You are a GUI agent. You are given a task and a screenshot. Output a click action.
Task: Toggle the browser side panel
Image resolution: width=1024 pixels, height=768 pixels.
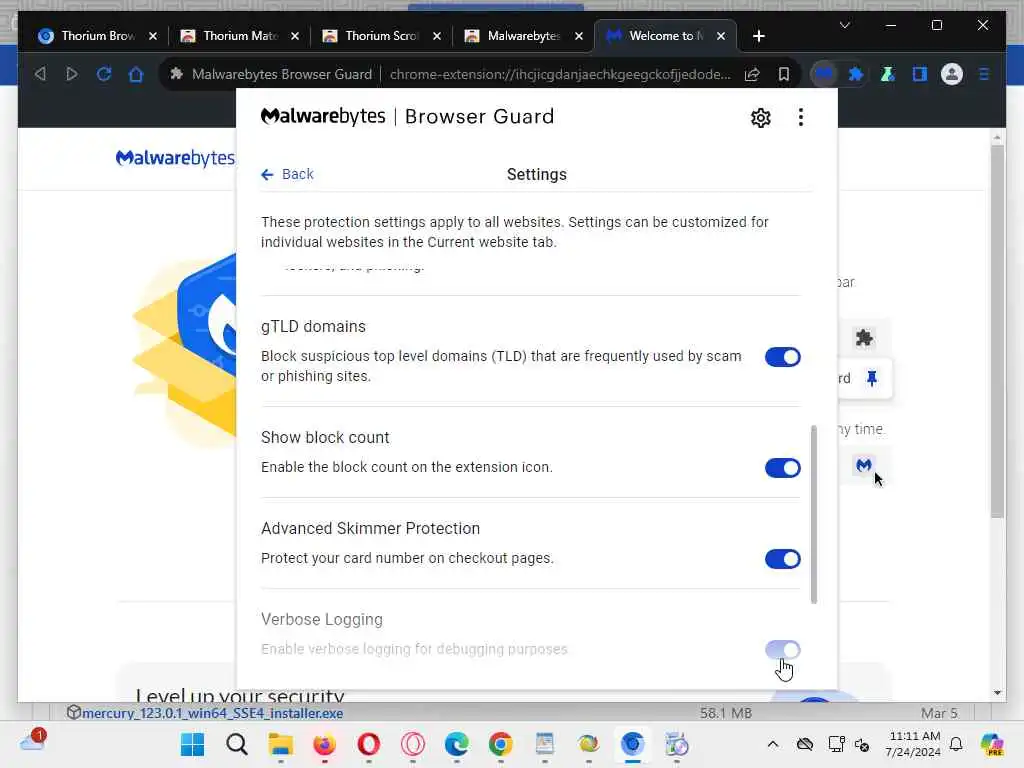pyautogui.click(x=920, y=74)
